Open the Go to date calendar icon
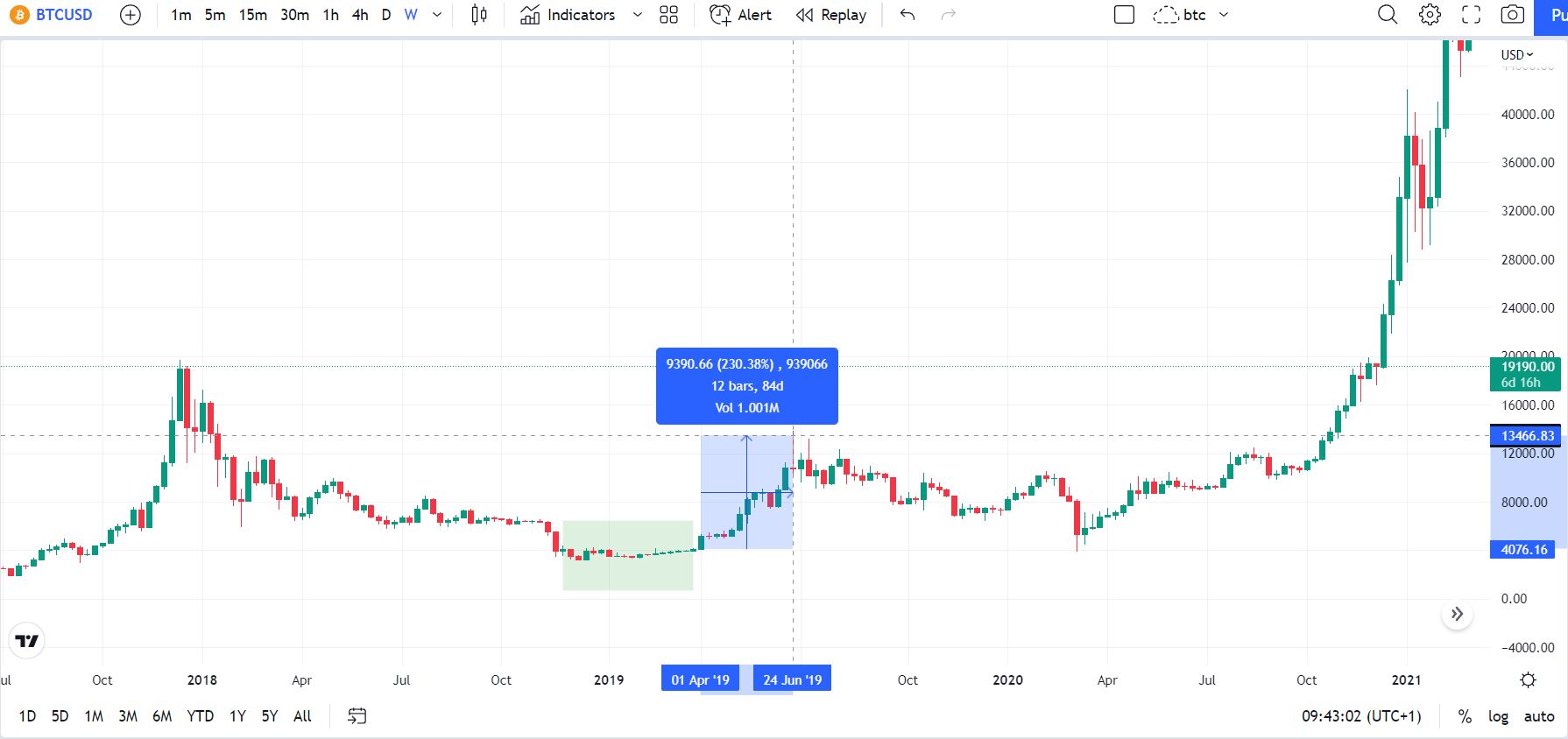 pos(357,716)
